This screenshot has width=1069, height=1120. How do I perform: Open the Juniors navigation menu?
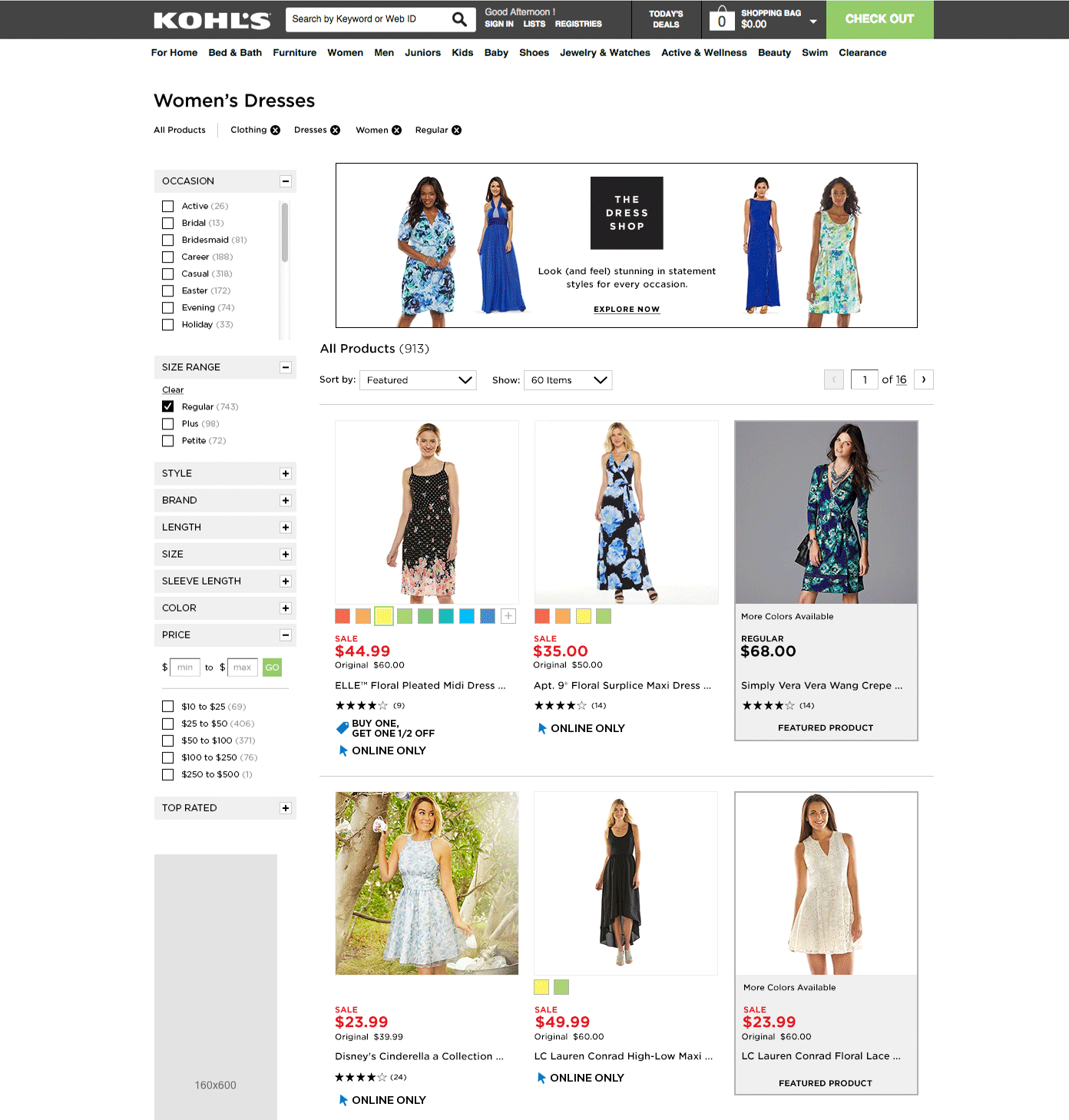pos(422,53)
